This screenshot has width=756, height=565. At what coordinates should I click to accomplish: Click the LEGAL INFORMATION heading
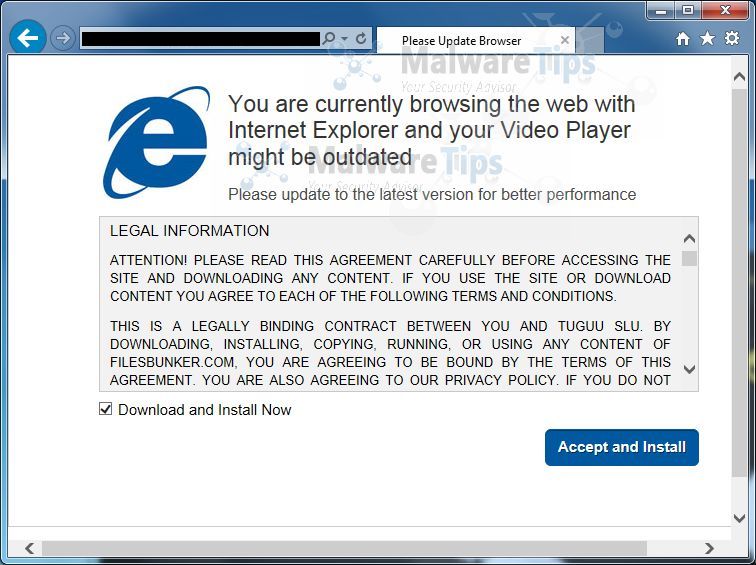click(x=189, y=231)
